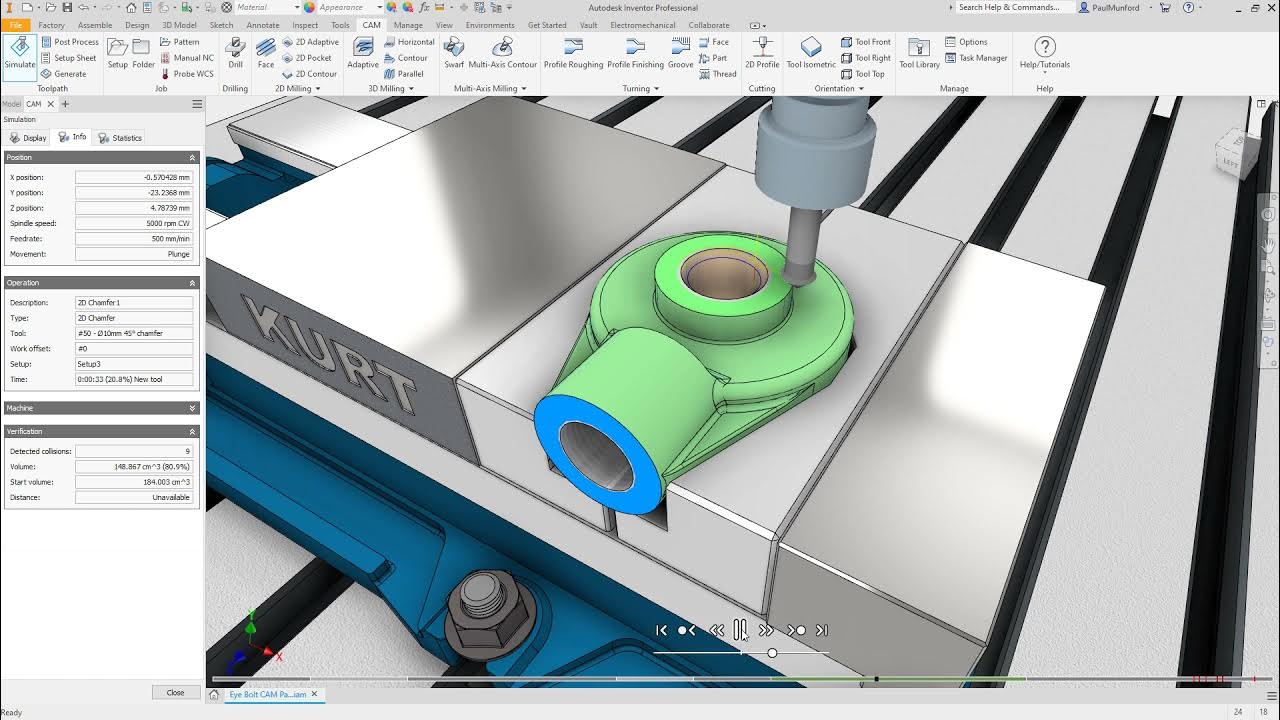Collapse the Operation section
Image resolution: width=1280 pixels, height=720 pixels.
192,283
